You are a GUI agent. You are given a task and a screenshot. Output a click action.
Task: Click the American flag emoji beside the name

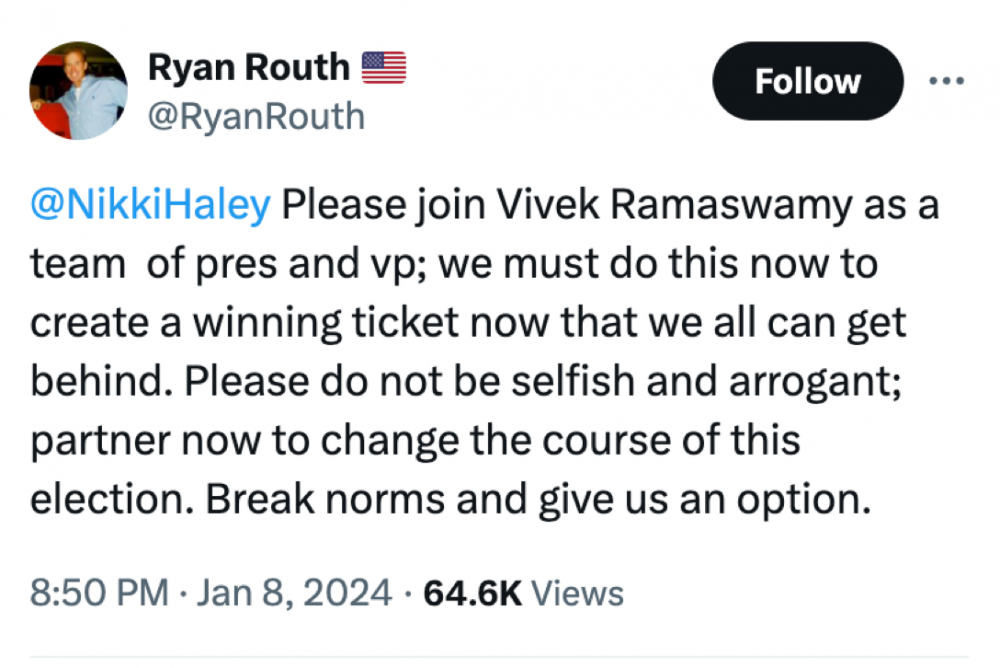tap(383, 68)
